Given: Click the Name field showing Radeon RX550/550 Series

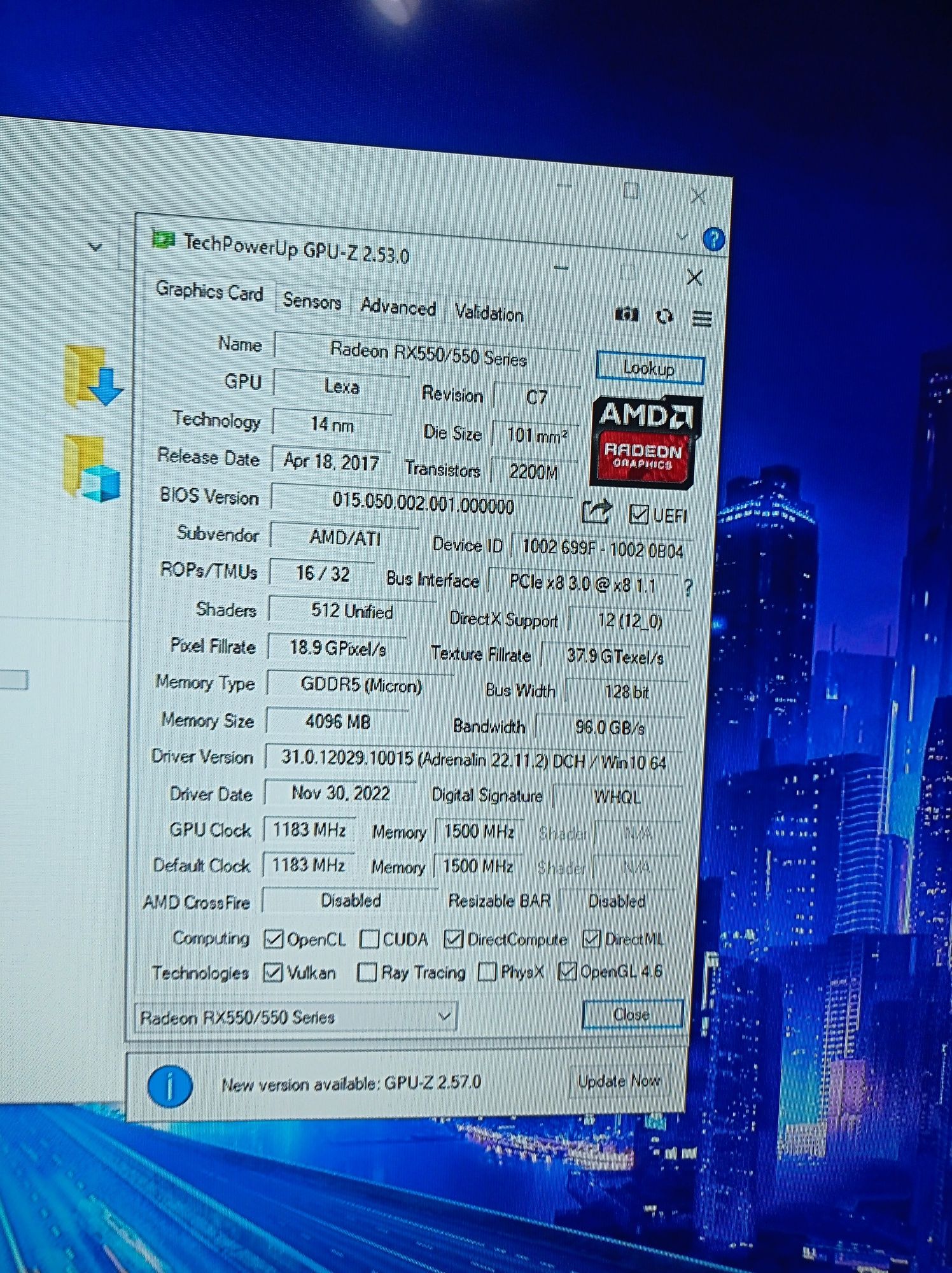Looking at the screenshot, I should click(x=427, y=353).
